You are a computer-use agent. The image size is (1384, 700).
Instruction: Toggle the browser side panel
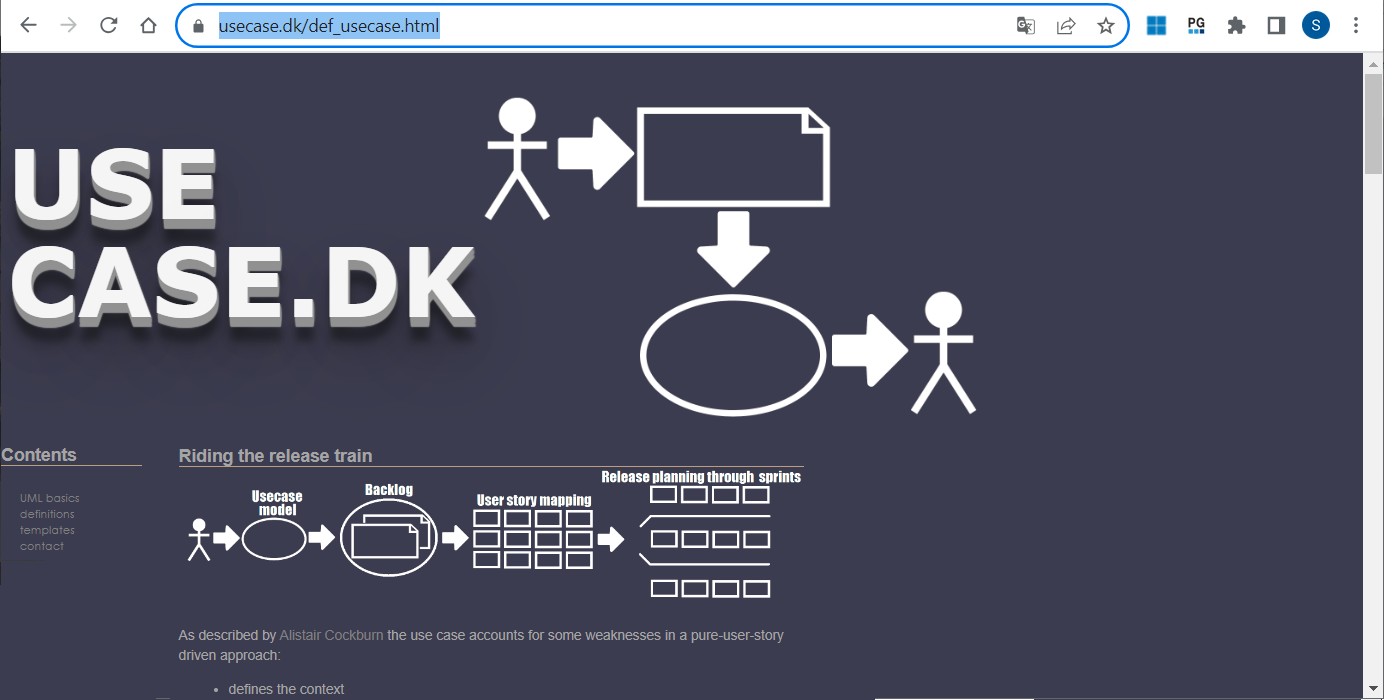point(1276,26)
